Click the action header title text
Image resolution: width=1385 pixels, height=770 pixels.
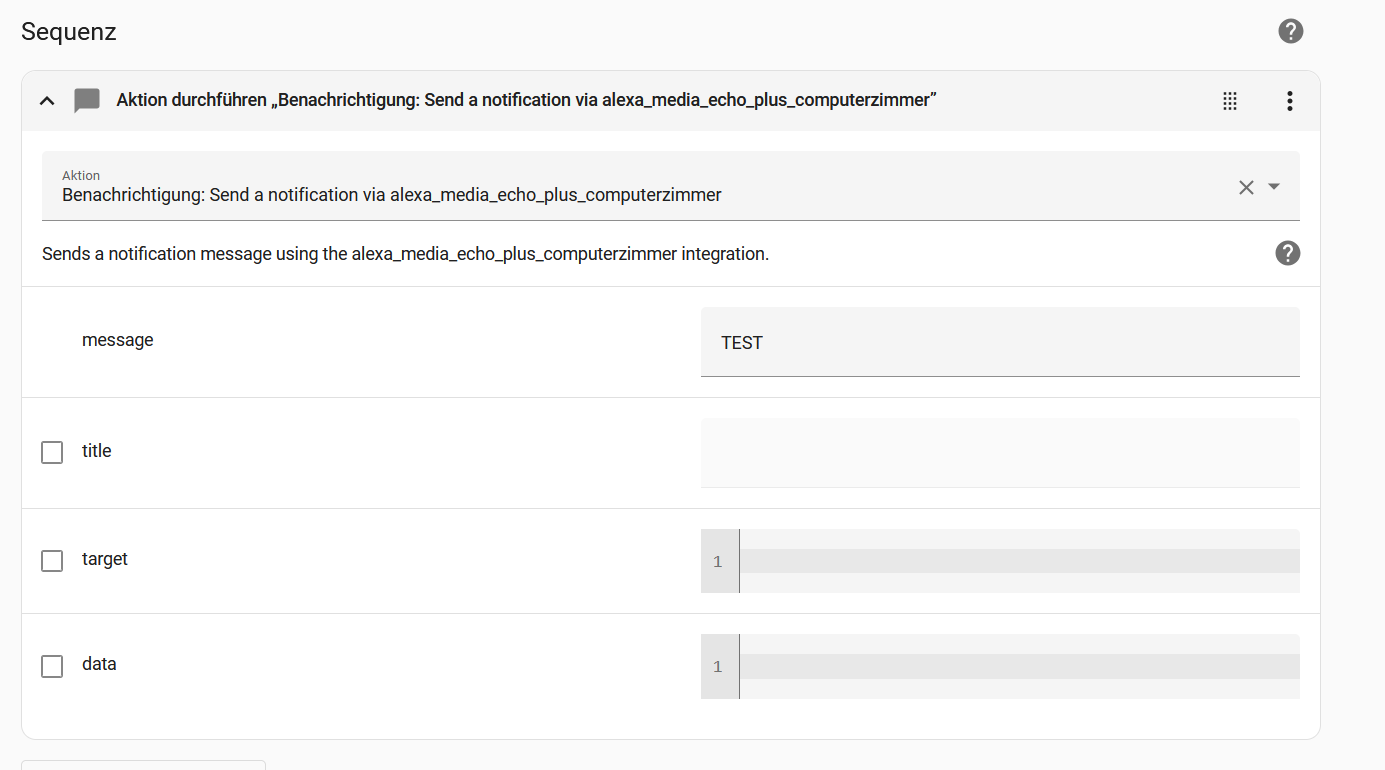point(526,100)
